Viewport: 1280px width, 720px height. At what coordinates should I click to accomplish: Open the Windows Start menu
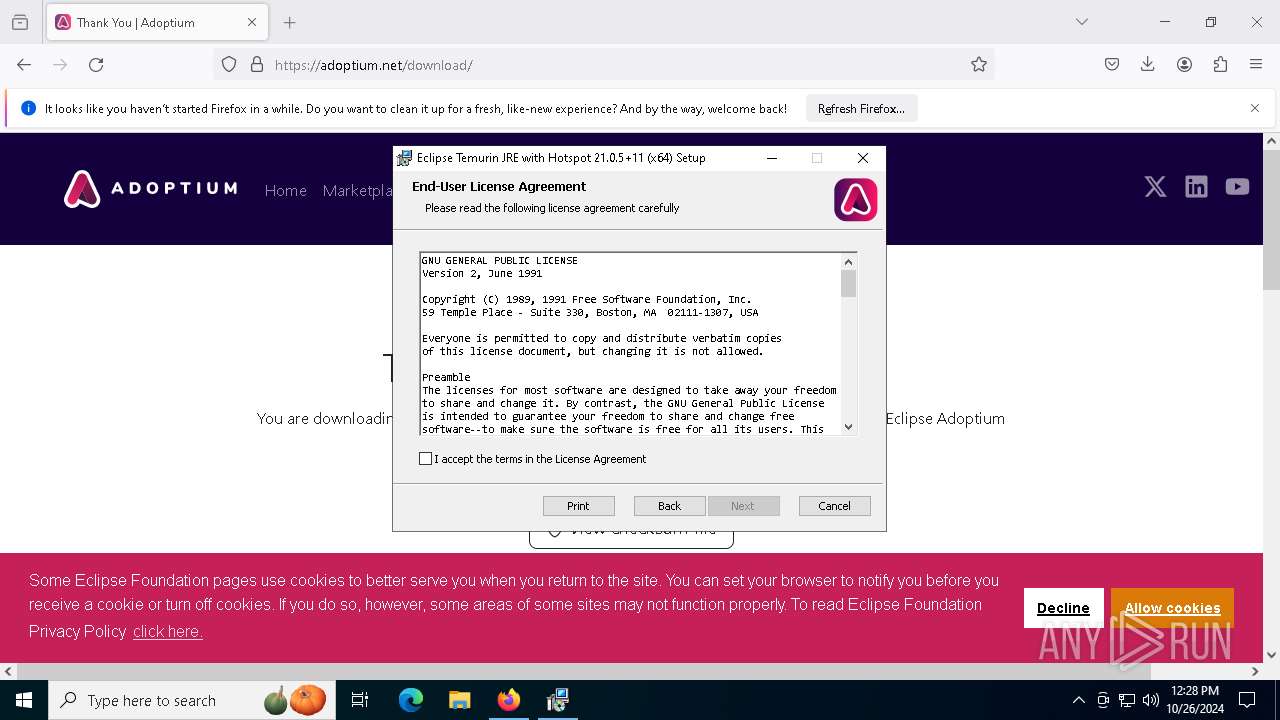point(24,700)
